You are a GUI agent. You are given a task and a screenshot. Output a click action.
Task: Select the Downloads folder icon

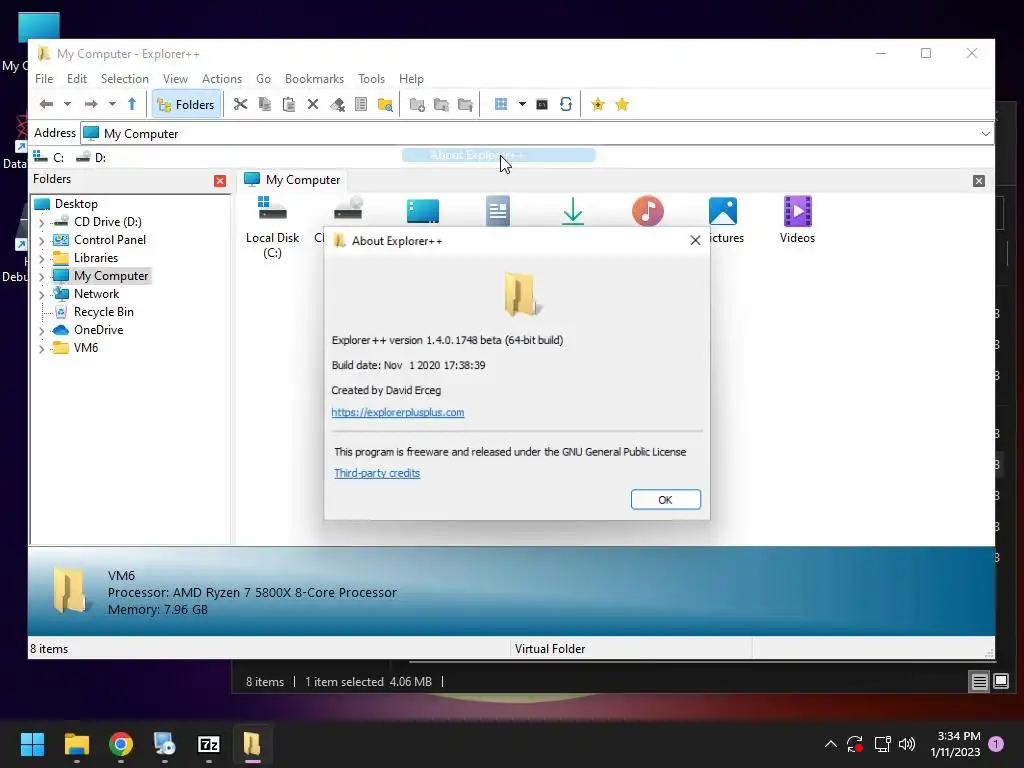tap(573, 211)
